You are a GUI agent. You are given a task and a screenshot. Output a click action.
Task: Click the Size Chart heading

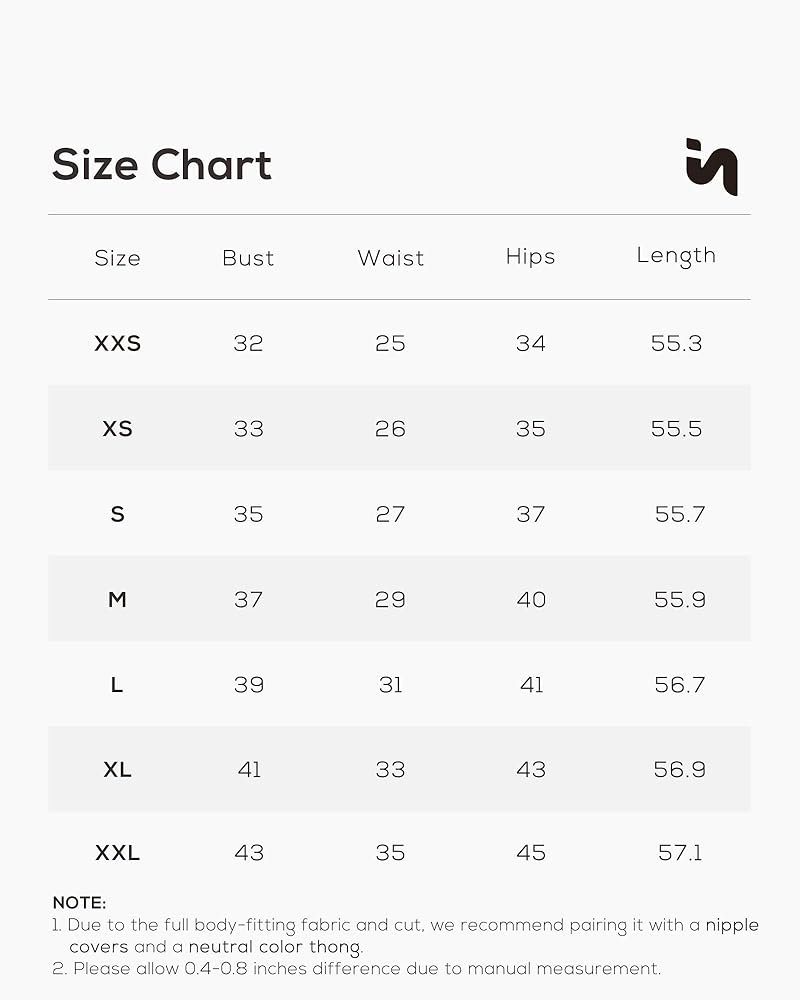coord(162,165)
